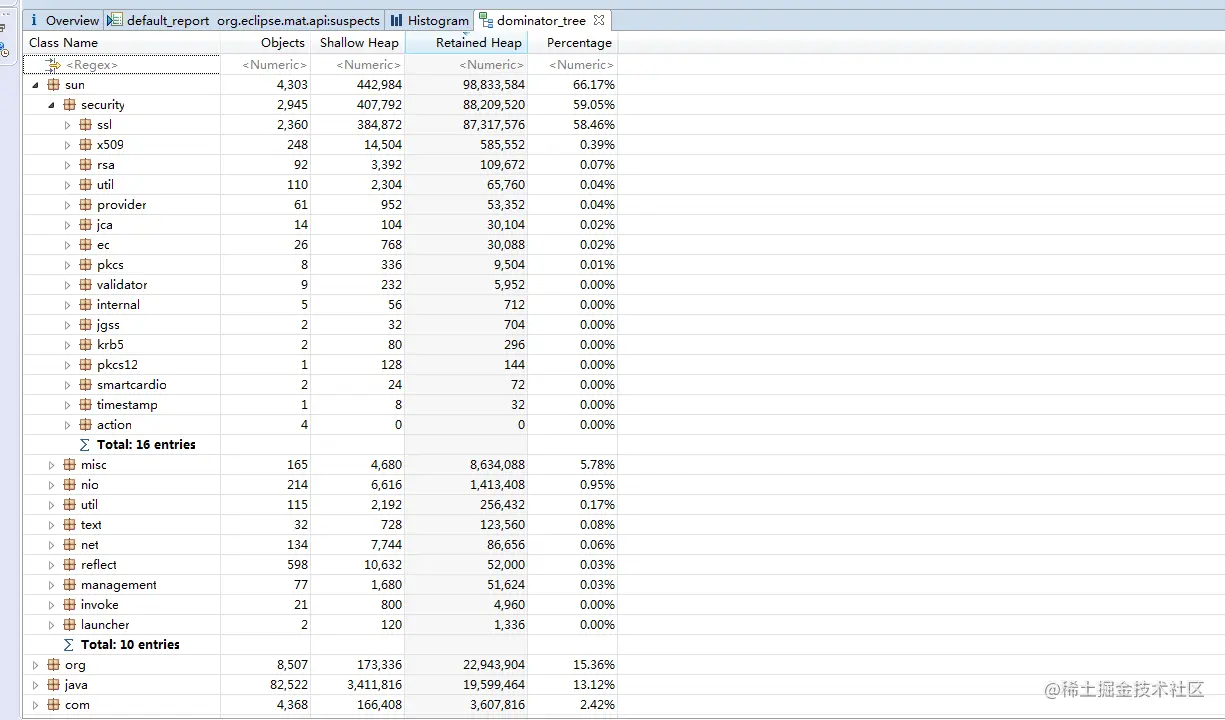
Task: Click the x509 package icon
Action: click(x=85, y=145)
